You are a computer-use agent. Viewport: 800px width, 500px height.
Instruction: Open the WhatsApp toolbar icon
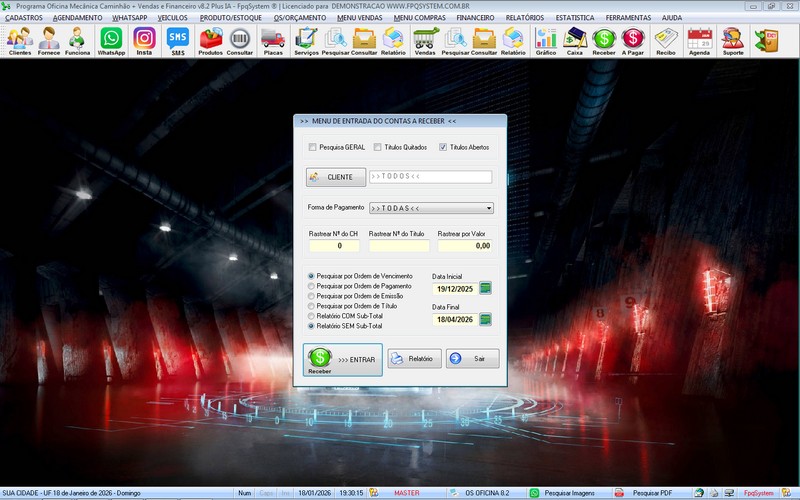tap(111, 40)
